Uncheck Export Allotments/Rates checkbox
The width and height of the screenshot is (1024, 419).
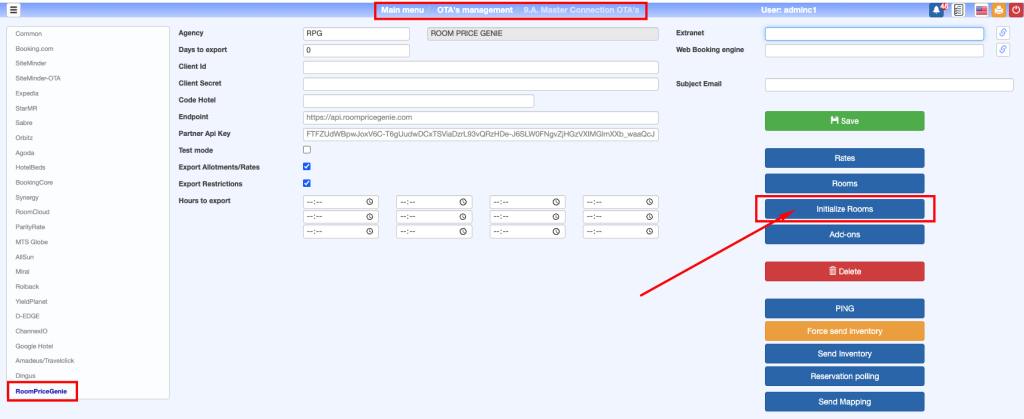tap(307, 167)
